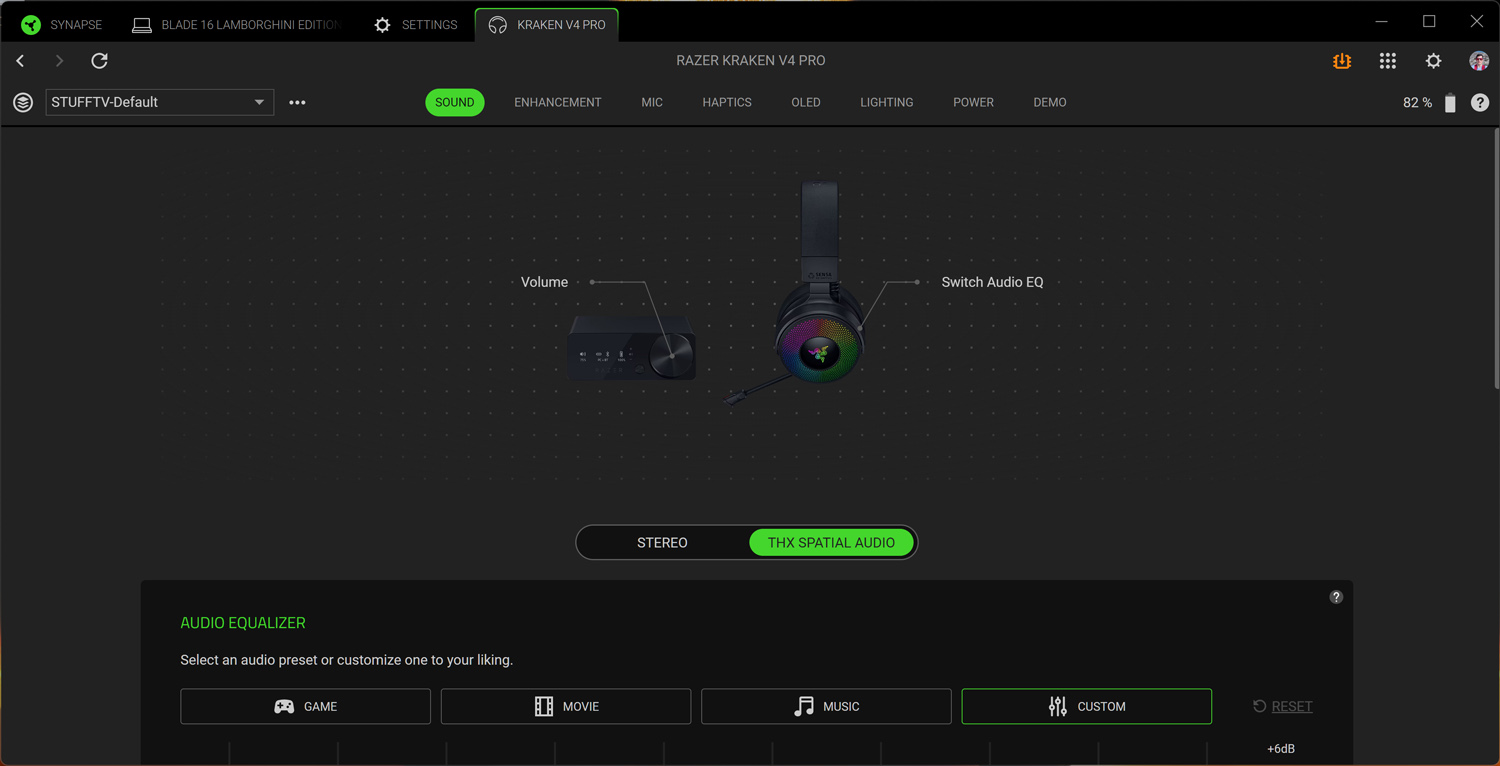Open the Synapse home tab
1500x766 pixels.
click(x=62, y=25)
